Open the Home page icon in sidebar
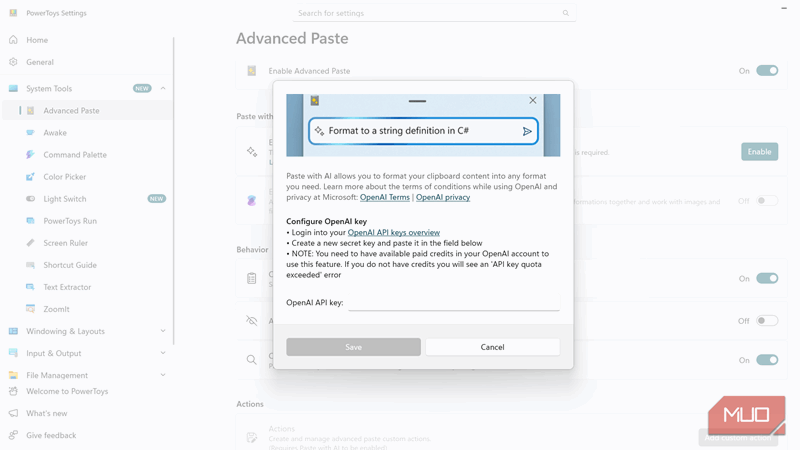This screenshot has width=800, height=450. coord(13,40)
